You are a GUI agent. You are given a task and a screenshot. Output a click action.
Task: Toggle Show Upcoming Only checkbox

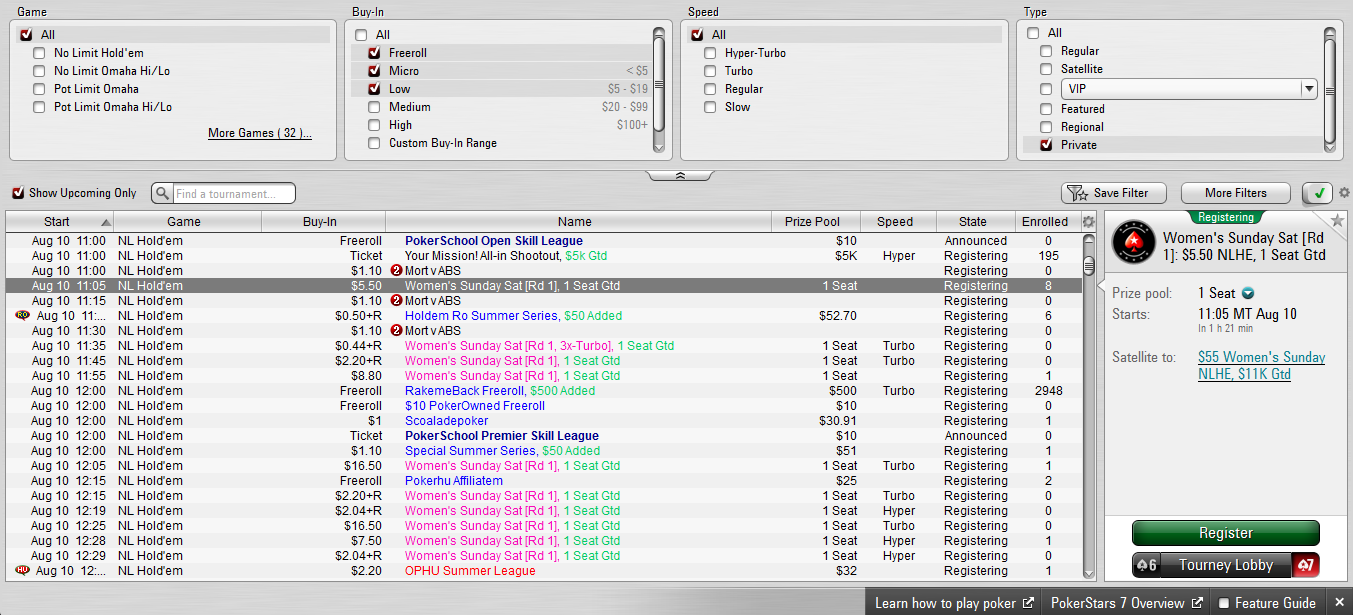click(18, 193)
